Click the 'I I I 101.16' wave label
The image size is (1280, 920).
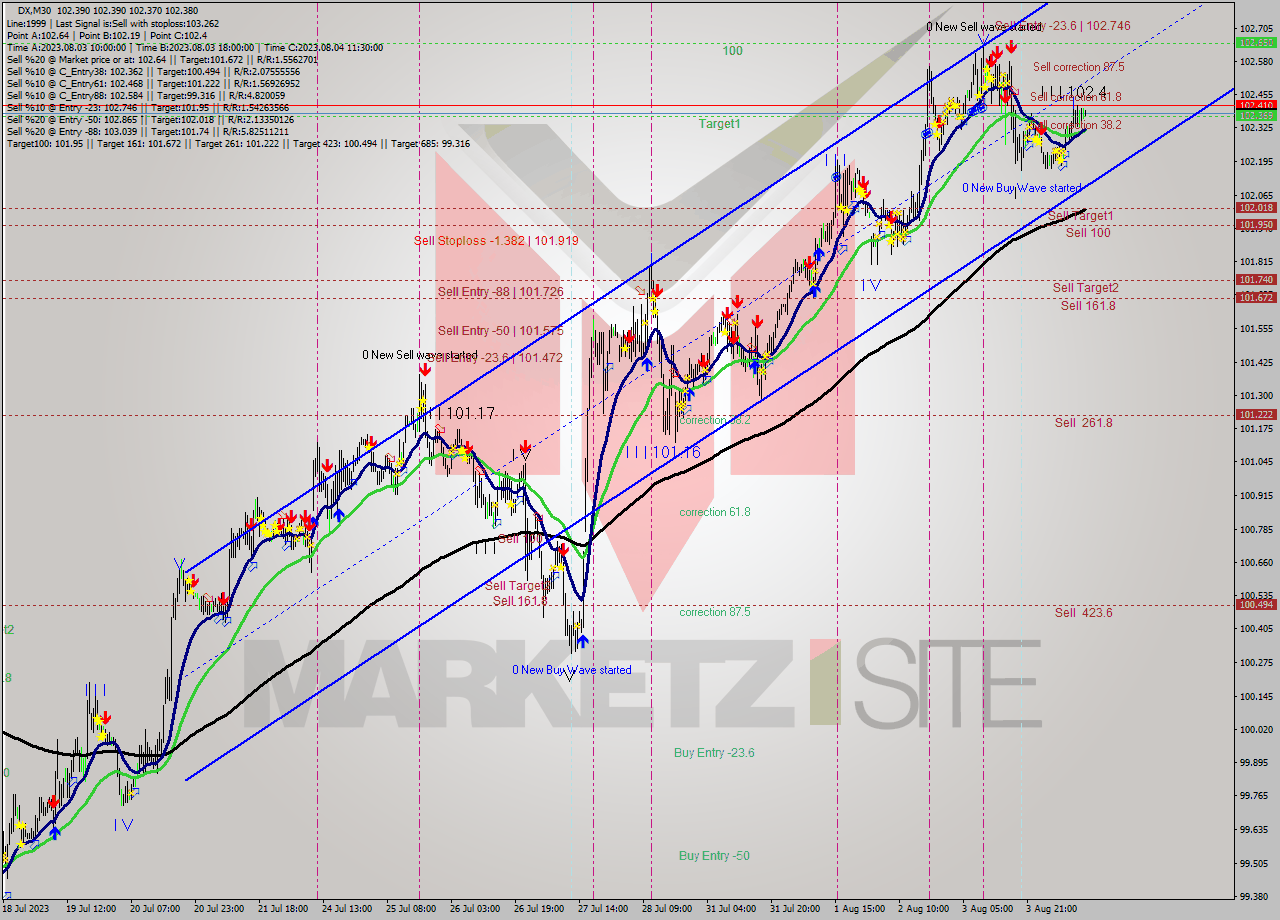[662, 453]
